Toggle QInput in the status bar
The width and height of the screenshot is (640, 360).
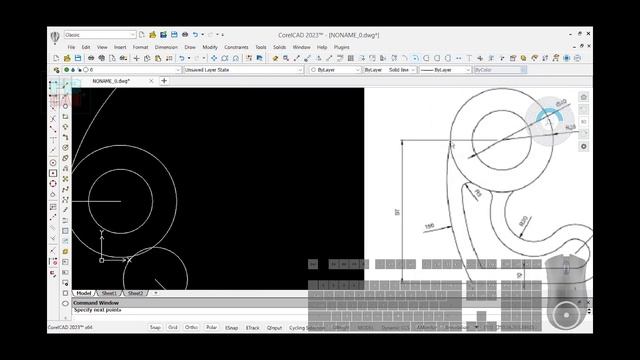274,327
